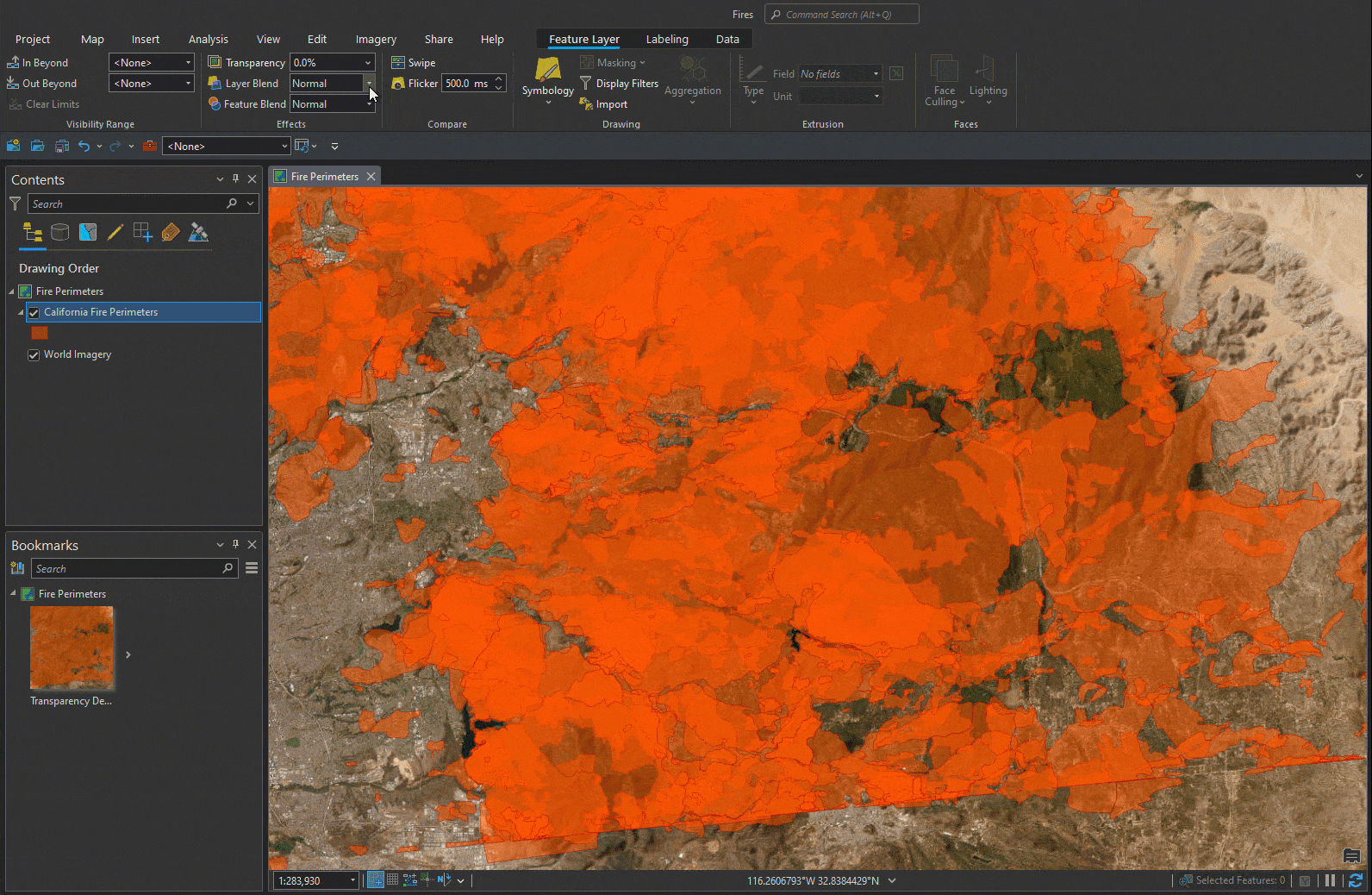Open the coordinate display format dropdown
This screenshot has height=895, width=1372.
892,880
